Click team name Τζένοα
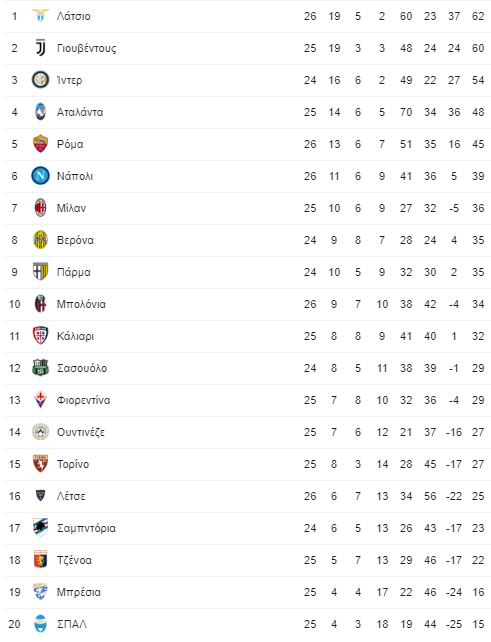This screenshot has width=491, height=642. pyautogui.click(x=74, y=560)
